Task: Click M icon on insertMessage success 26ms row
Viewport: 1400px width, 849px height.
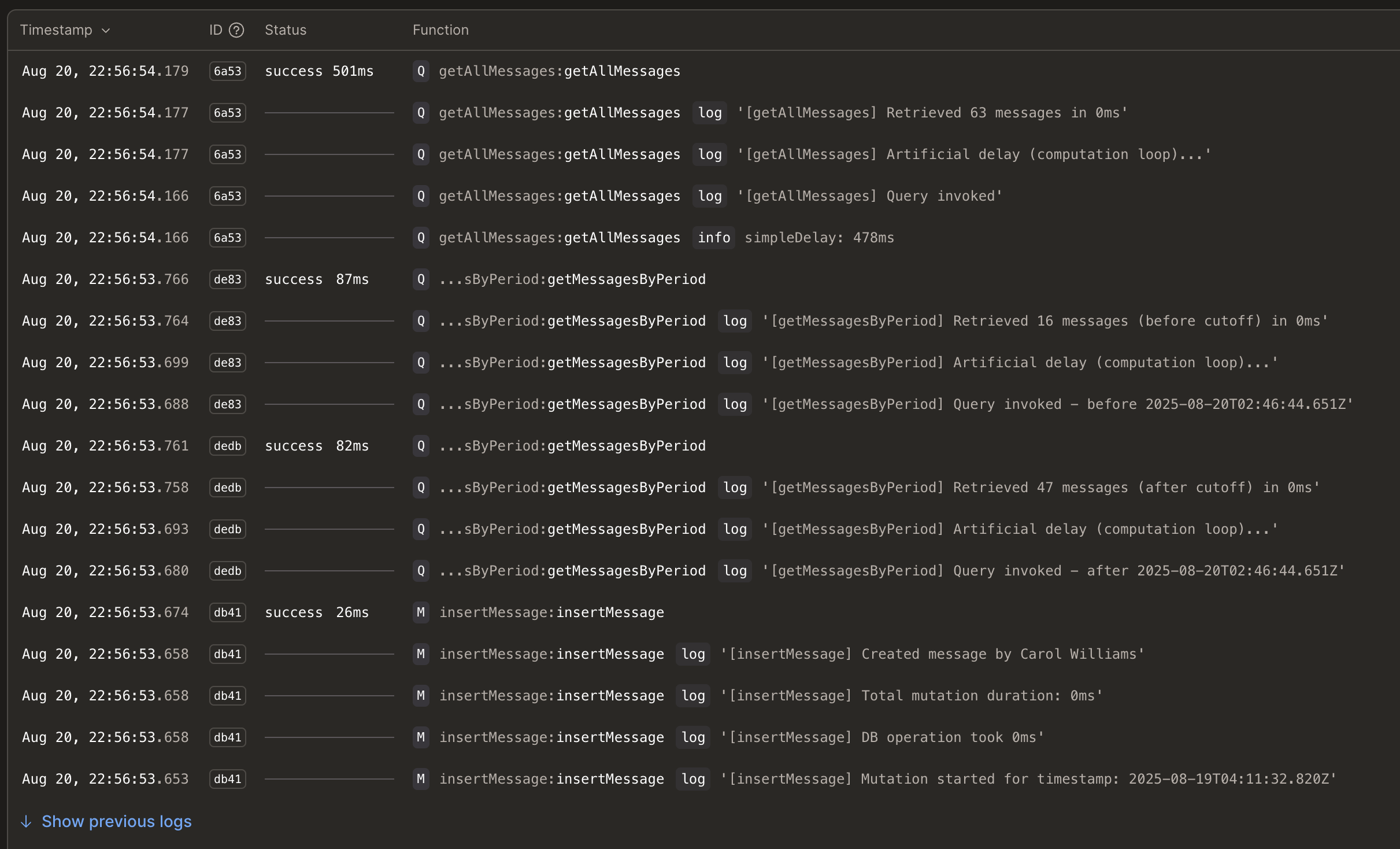Action: (421, 612)
